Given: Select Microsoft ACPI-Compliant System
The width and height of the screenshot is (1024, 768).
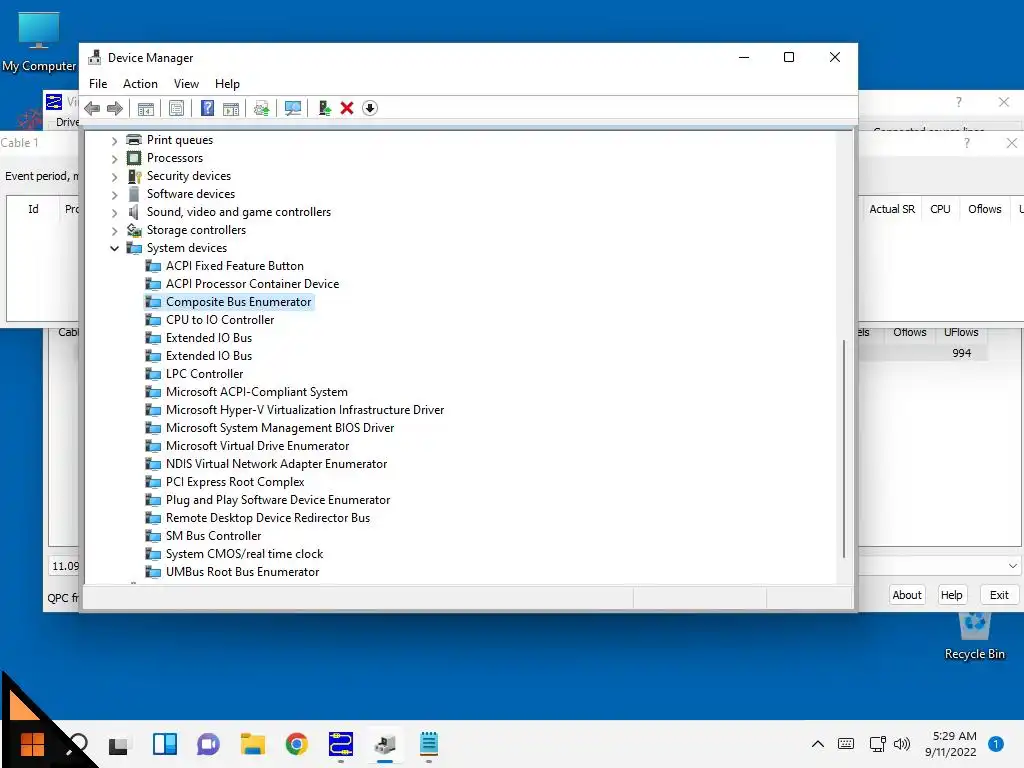Looking at the screenshot, I should pyautogui.click(x=256, y=392).
